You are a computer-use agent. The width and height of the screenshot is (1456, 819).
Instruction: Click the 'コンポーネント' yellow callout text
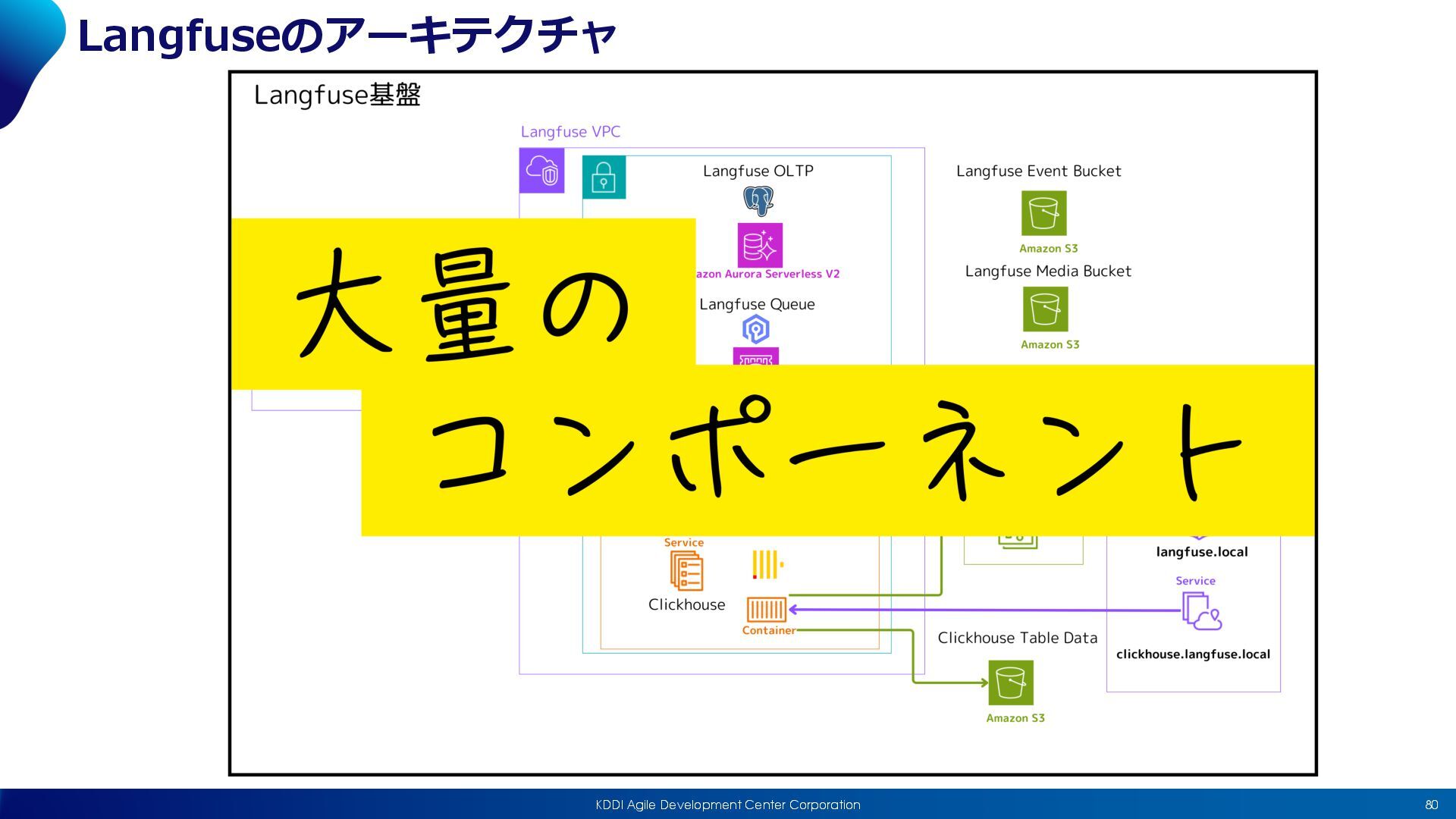tap(836, 450)
